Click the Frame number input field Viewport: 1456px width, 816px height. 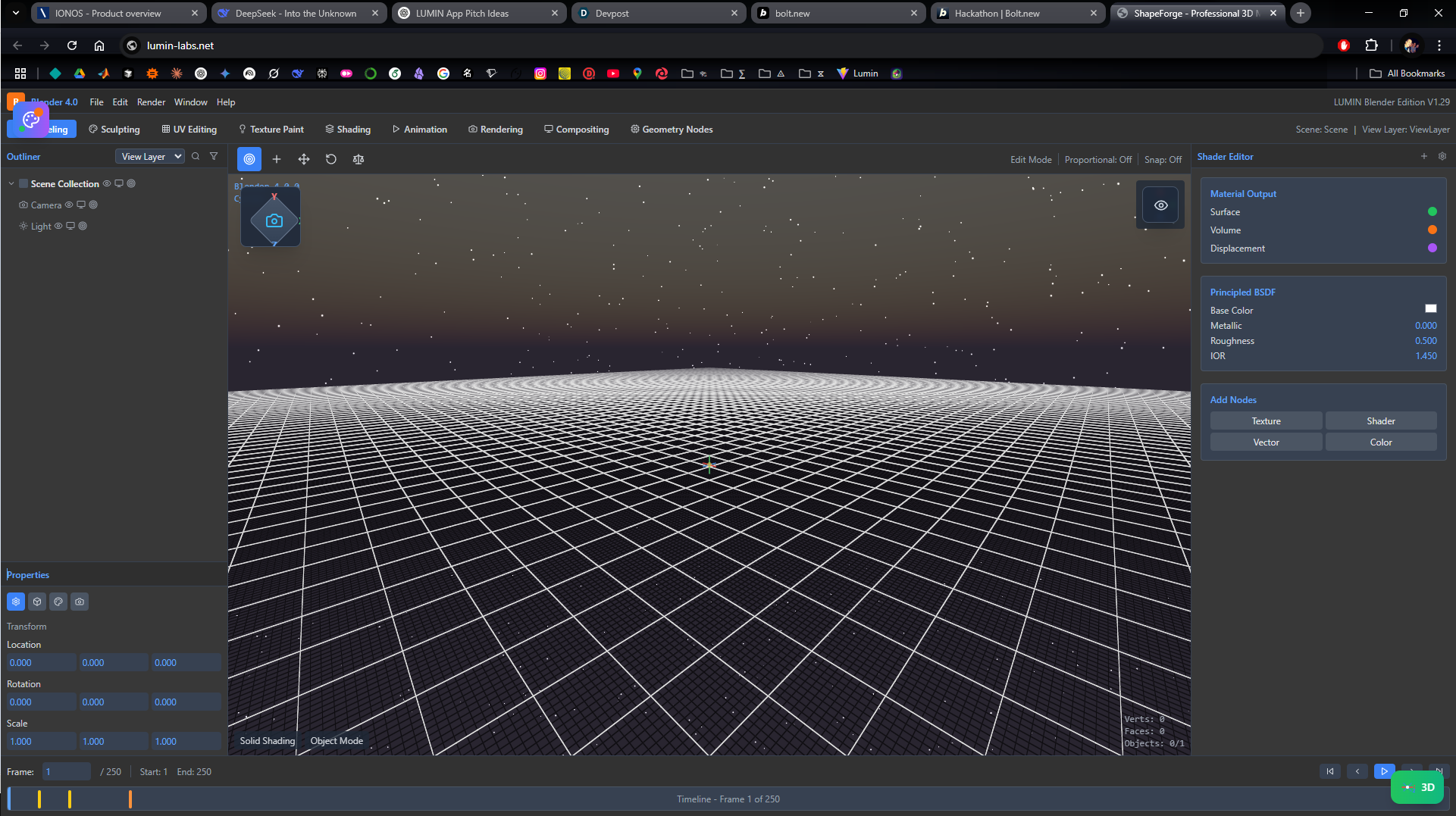coord(67,771)
